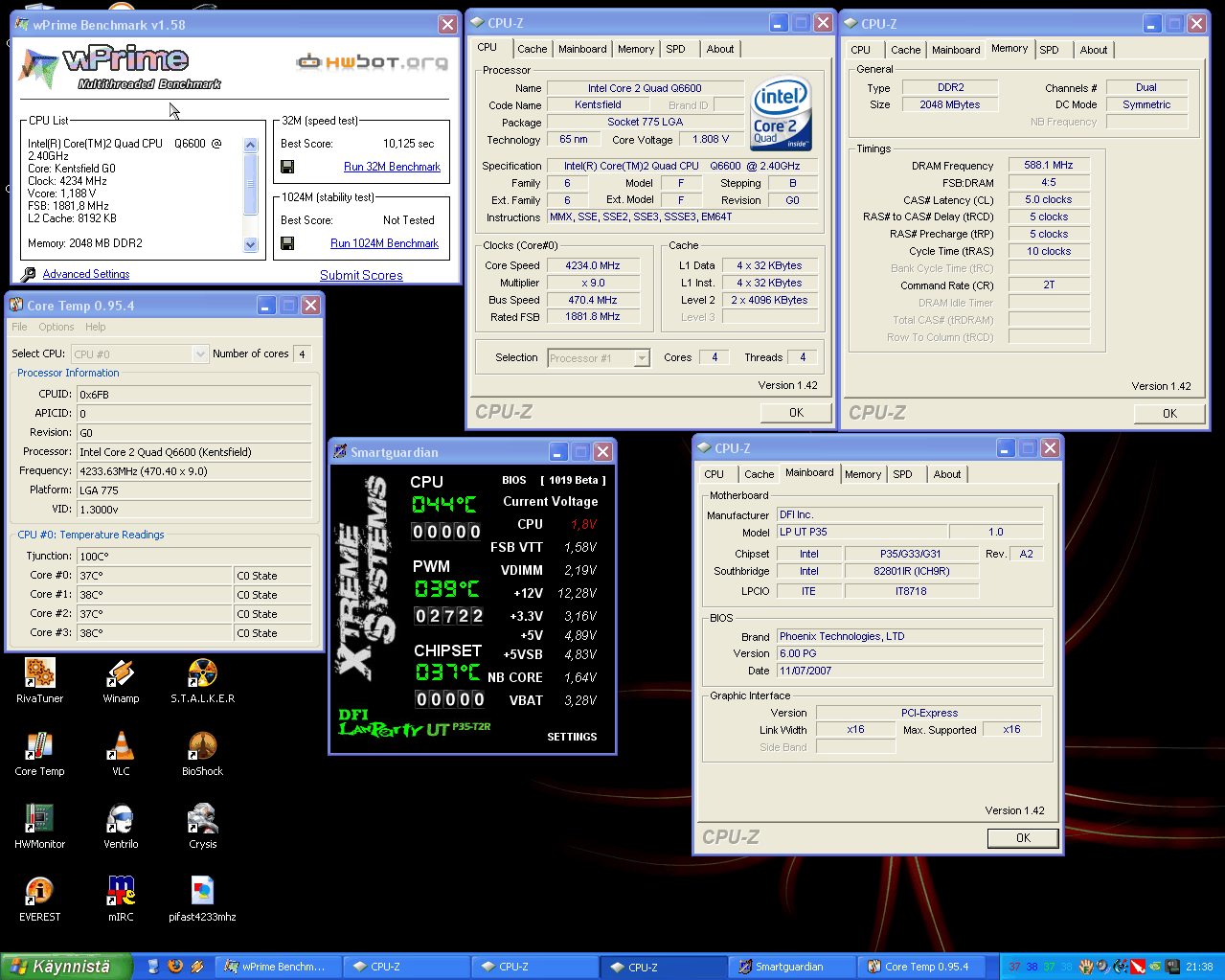Viewport: 1225px width, 980px height.
Task: Open Options menu in Core Temp
Action: [57, 327]
